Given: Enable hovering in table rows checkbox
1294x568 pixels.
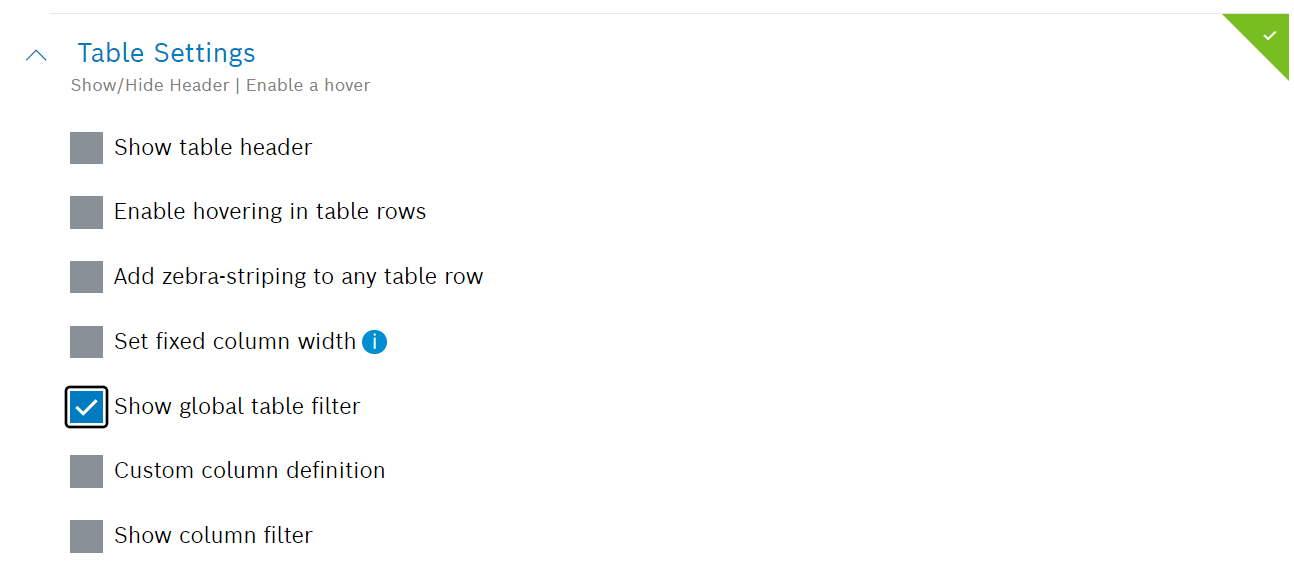Looking at the screenshot, I should tap(86, 212).
